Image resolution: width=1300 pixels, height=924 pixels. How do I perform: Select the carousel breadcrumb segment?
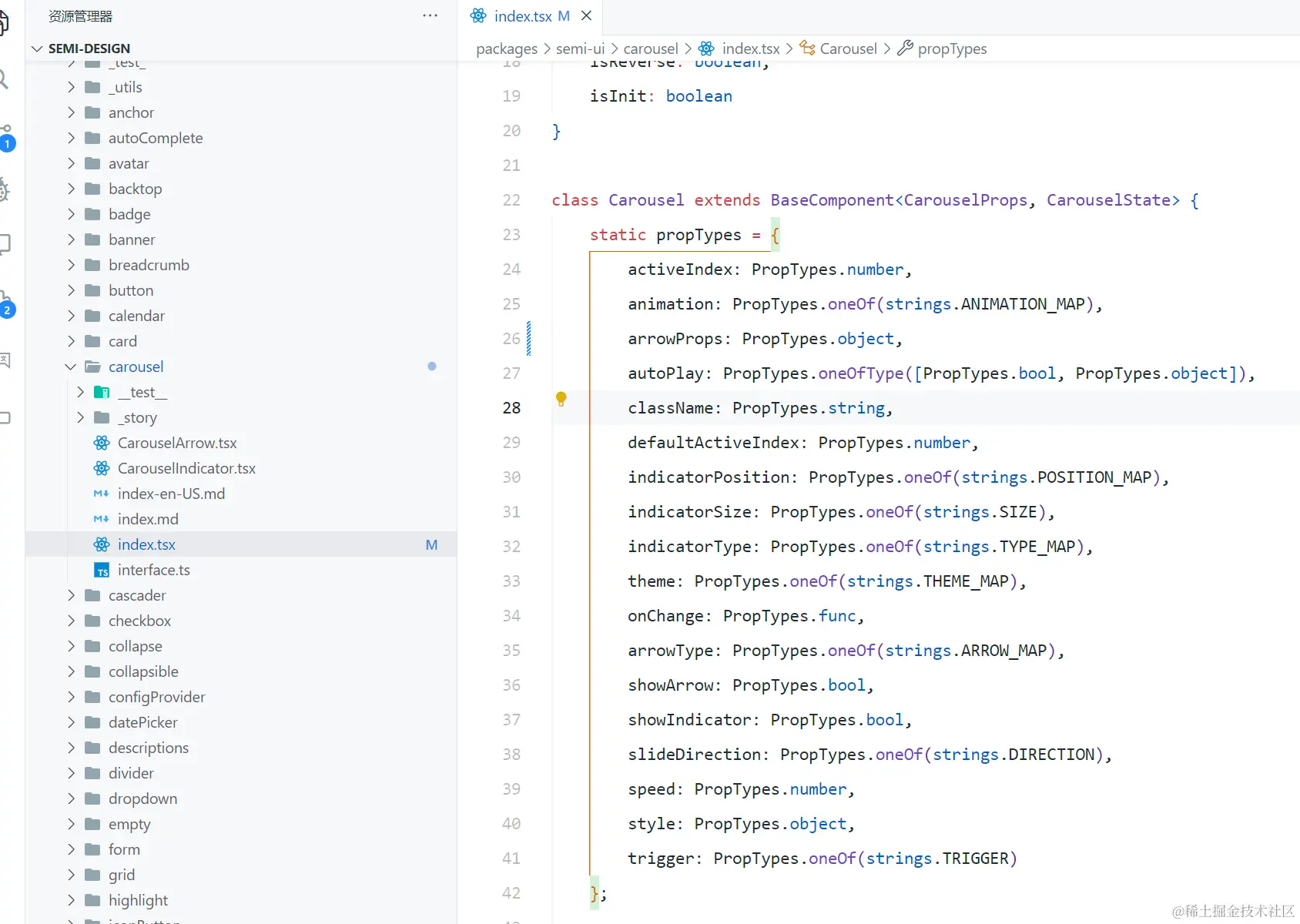(x=651, y=49)
